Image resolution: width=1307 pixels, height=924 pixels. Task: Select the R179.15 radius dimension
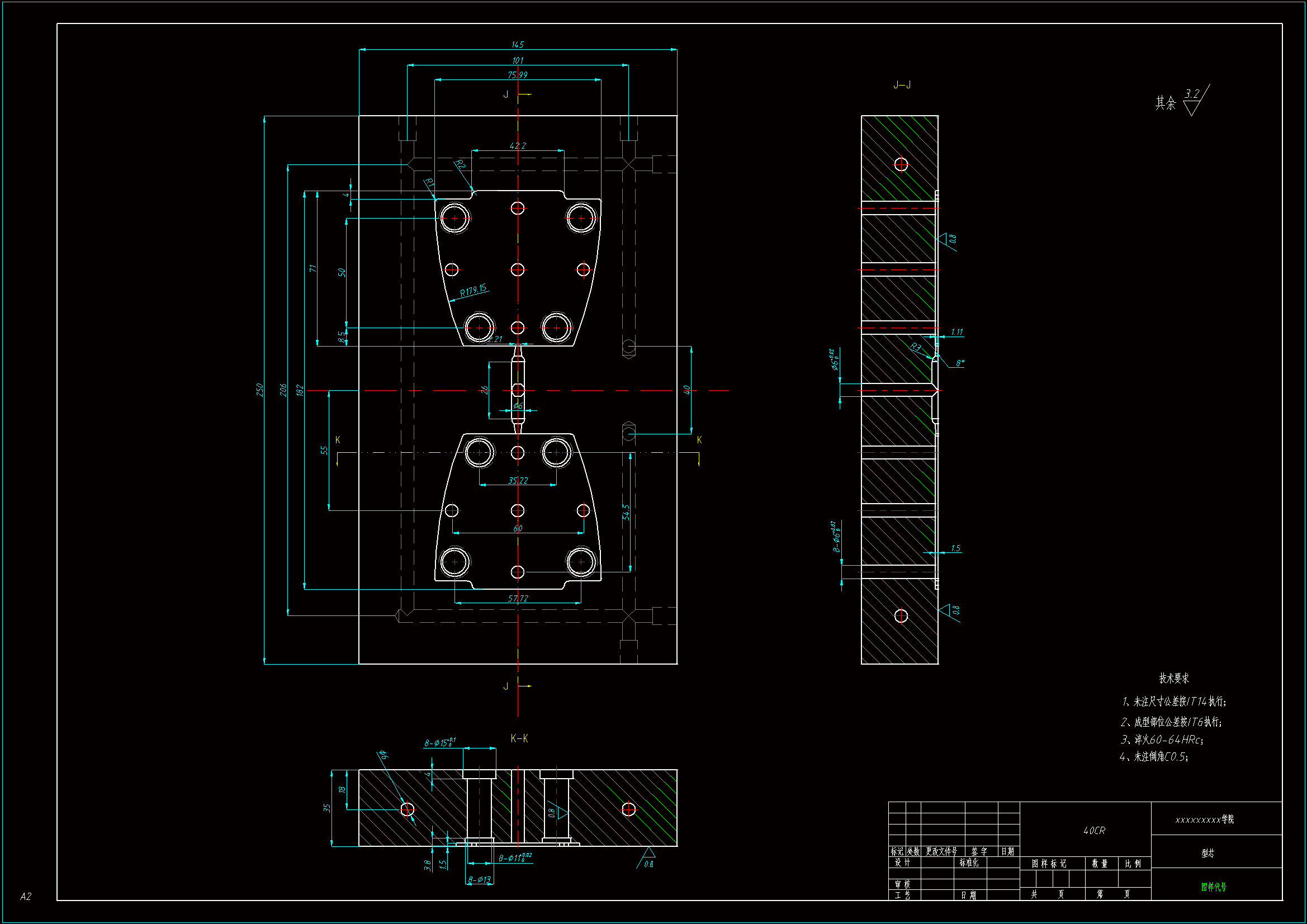tap(473, 290)
